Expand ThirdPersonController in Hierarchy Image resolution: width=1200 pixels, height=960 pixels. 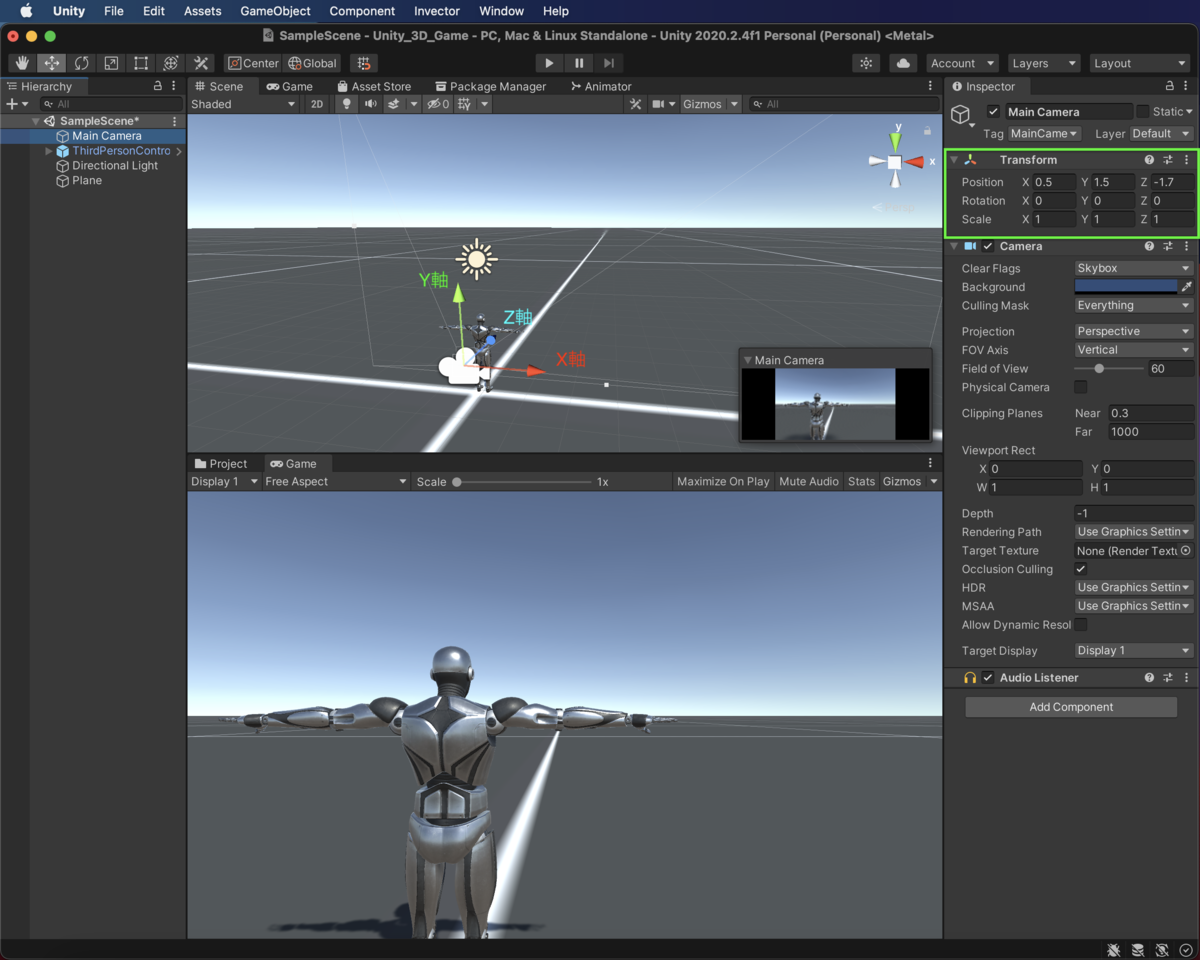[x=48, y=151]
